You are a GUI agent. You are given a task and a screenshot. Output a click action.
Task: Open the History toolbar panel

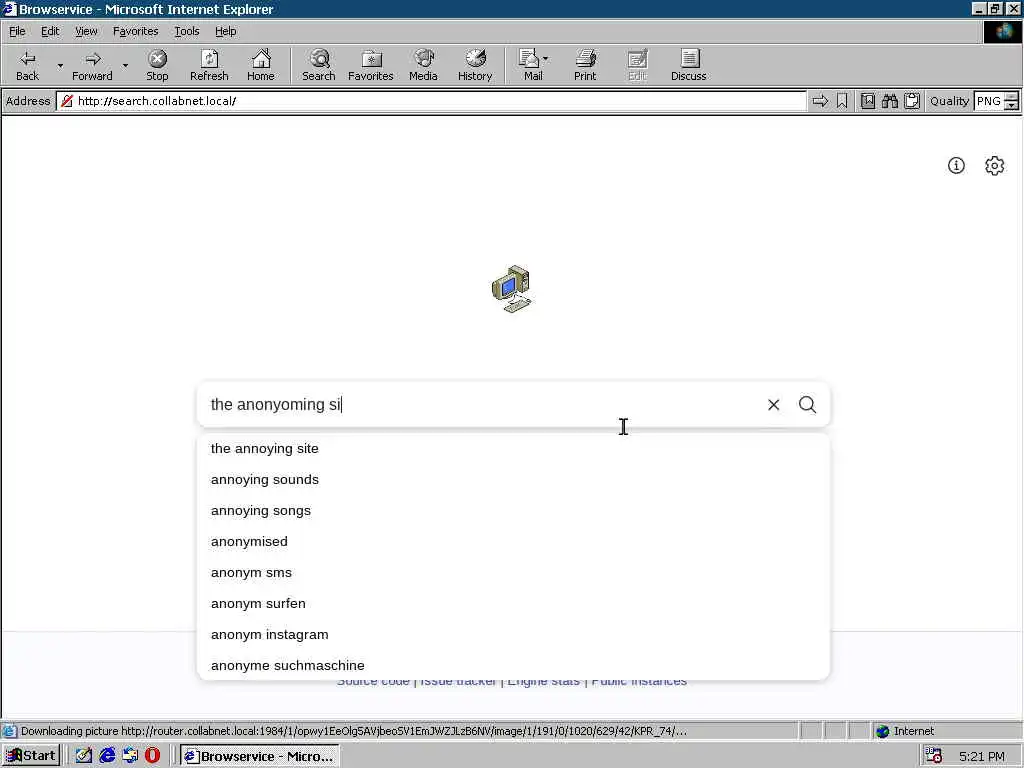[x=475, y=65]
